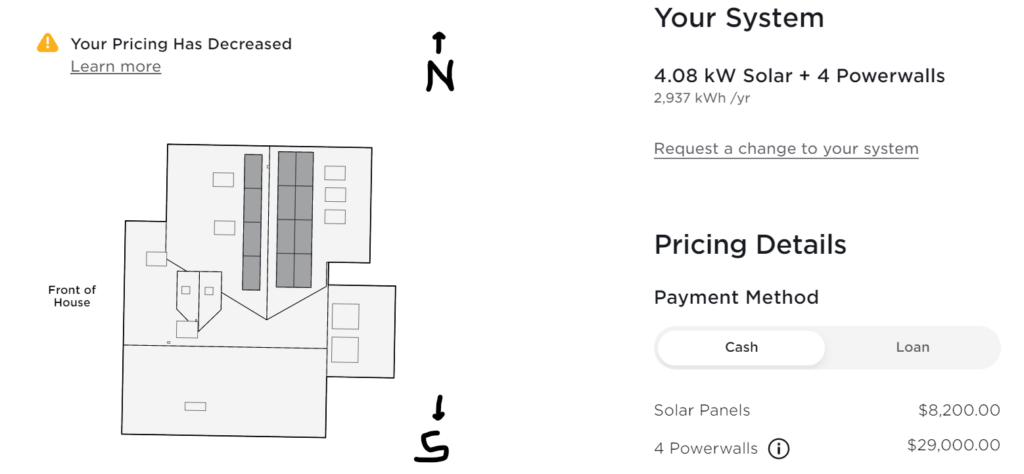This screenshot has width=1024, height=474.
Task: Click the upper square on the right wing roof
Action: (345, 316)
